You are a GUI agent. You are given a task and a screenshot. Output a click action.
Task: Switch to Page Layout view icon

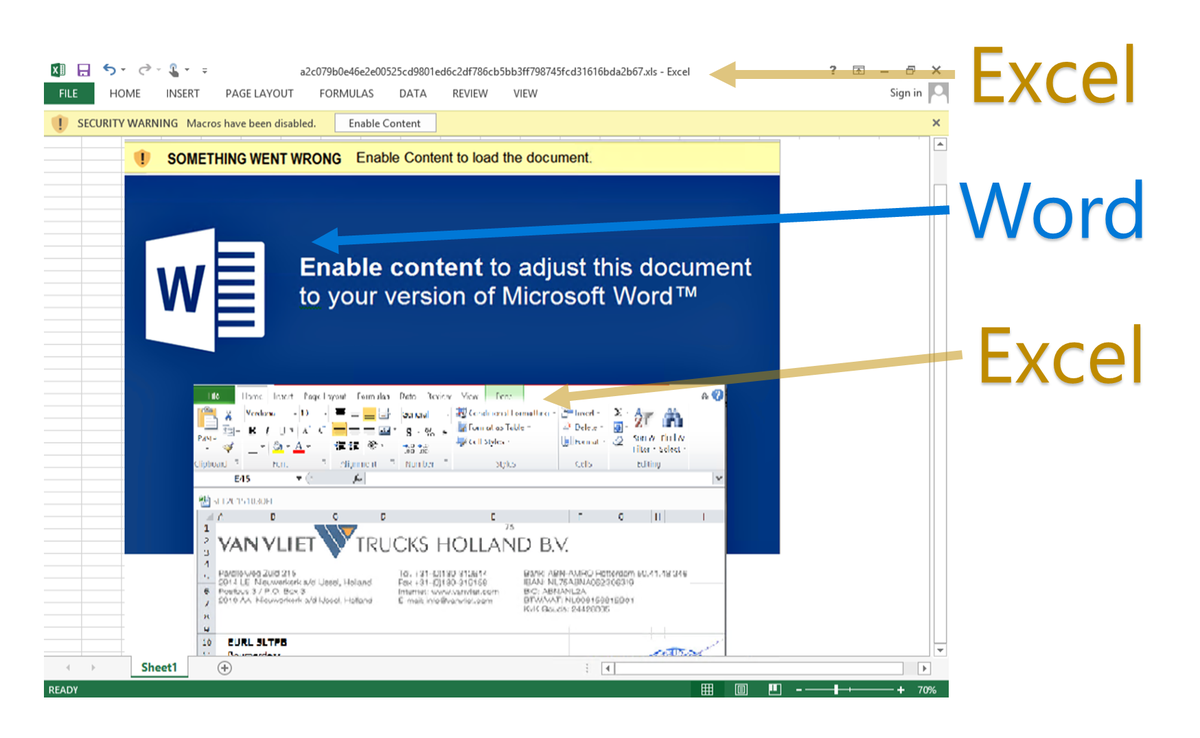tap(741, 690)
